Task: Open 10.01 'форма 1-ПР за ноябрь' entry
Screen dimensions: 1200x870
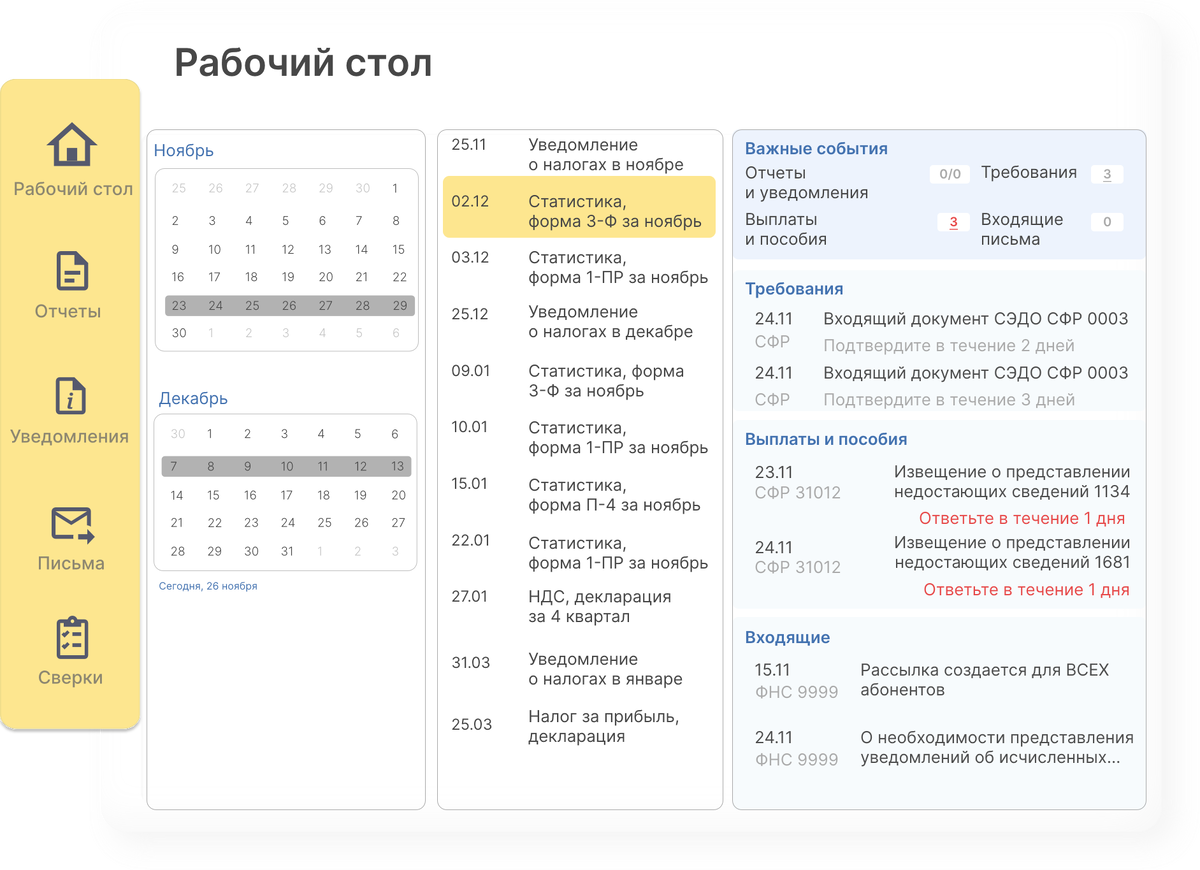Action: [x=580, y=437]
